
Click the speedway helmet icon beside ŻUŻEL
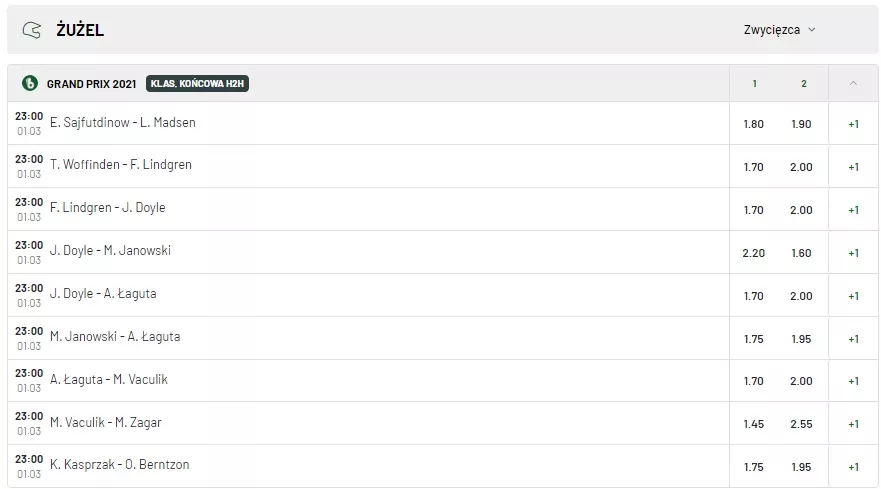[x=32, y=30]
